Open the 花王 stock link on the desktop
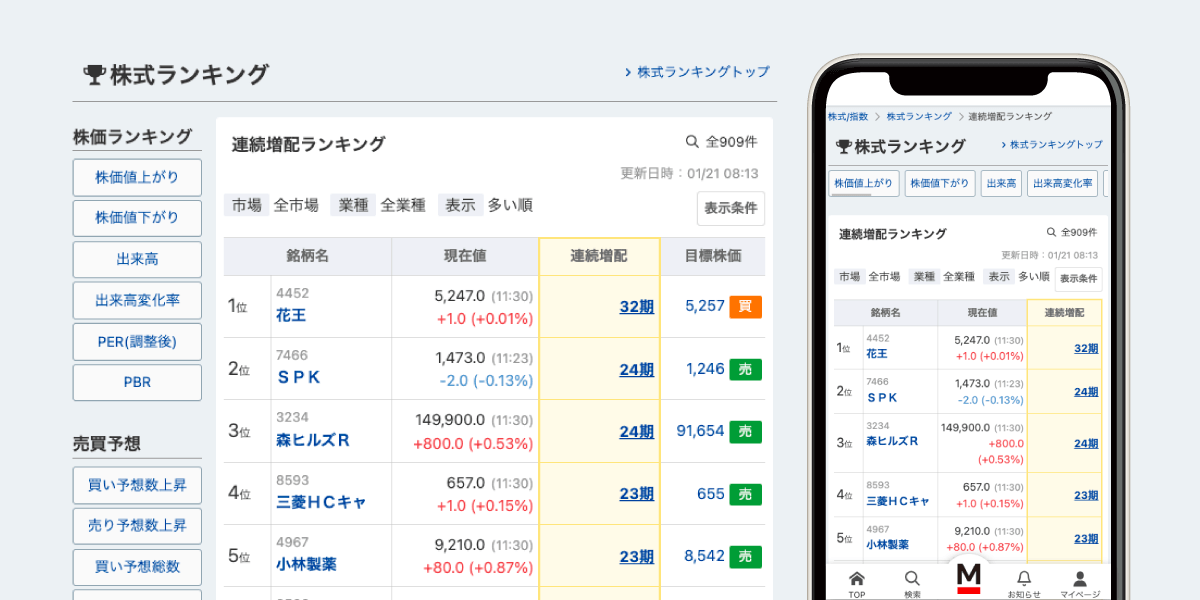The width and height of the screenshot is (1200, 600). (291, 316)
